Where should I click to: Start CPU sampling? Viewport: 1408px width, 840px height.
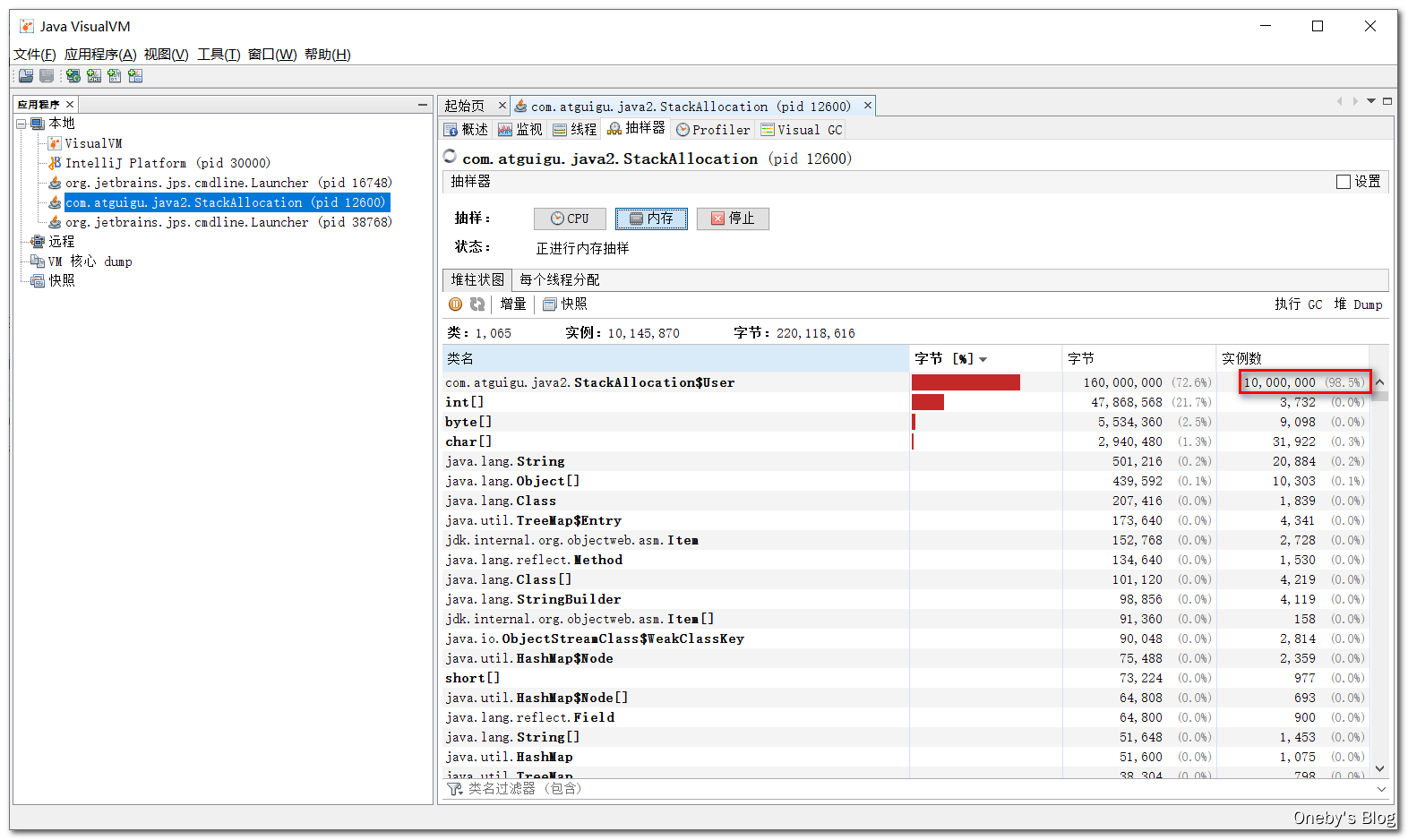click(x=570, y=219)
